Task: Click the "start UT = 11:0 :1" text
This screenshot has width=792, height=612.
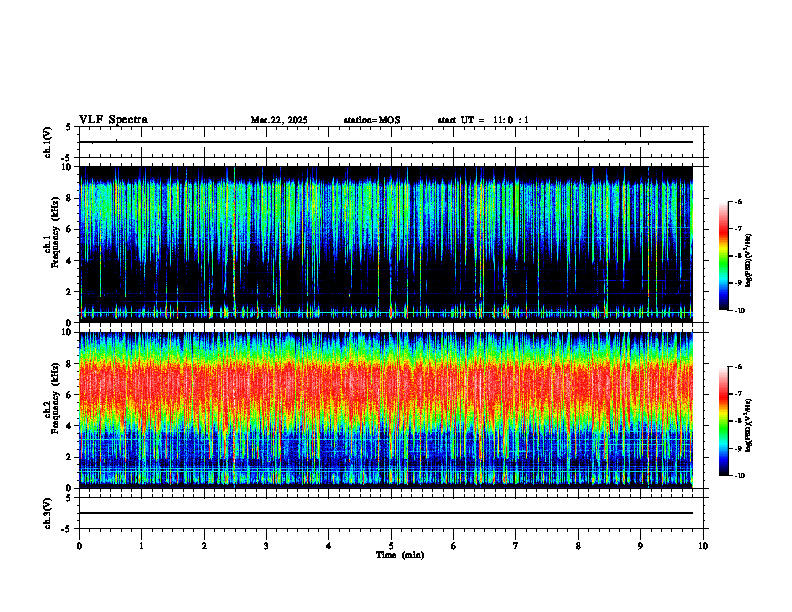Action: click(483, 120)
